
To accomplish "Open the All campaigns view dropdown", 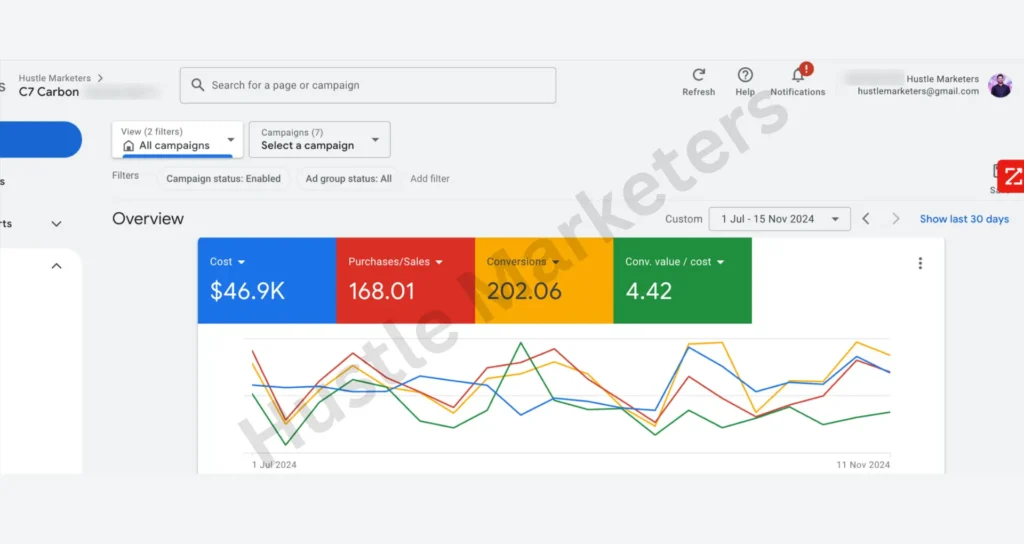I will coord(177,139).
